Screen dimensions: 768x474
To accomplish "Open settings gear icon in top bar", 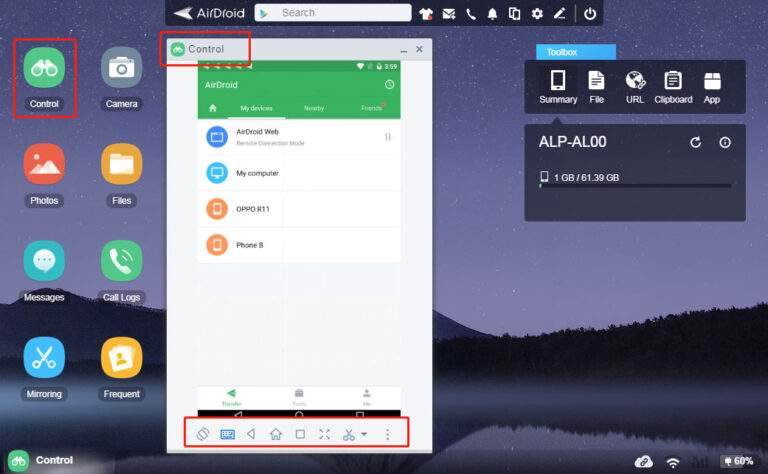I will (x=537, y=14).
